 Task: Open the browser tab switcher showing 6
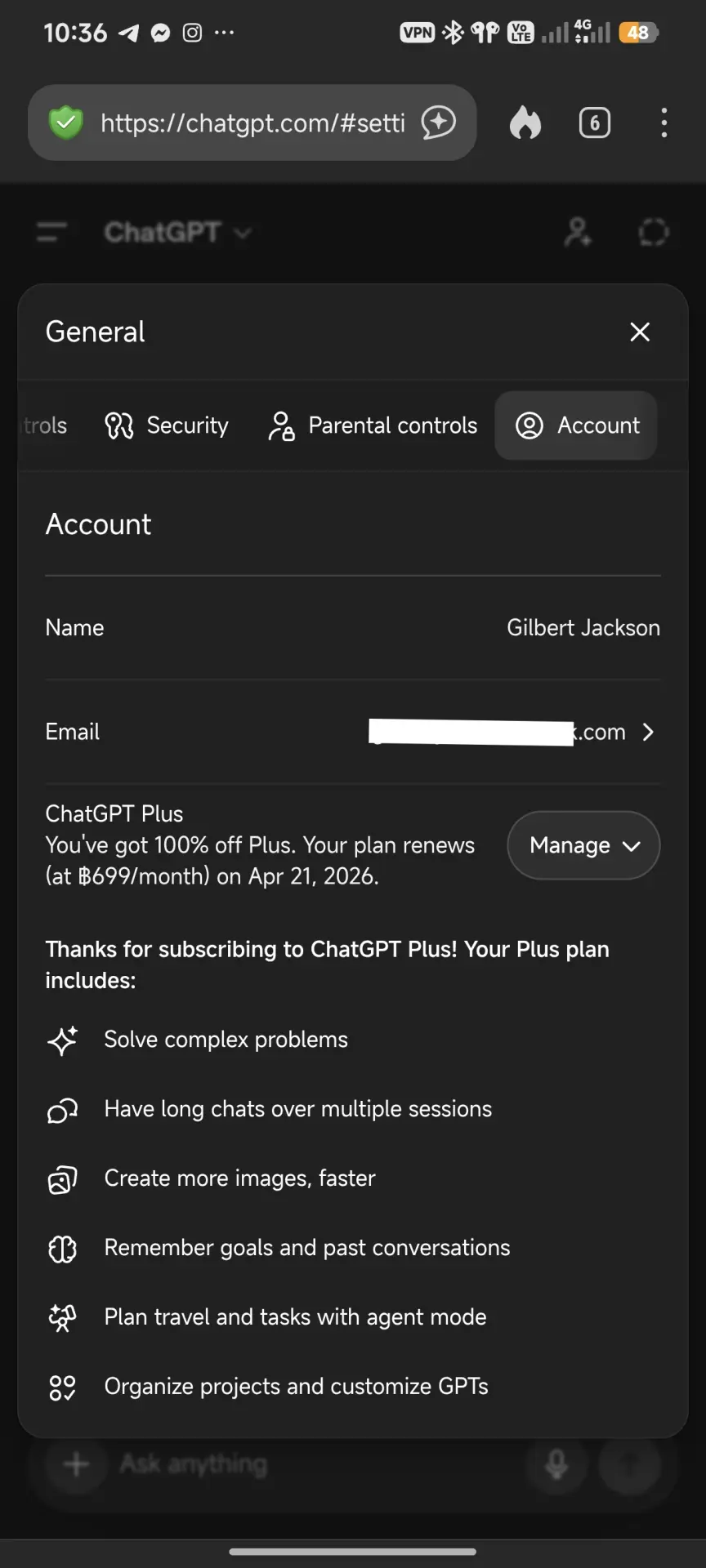[595, 123]
